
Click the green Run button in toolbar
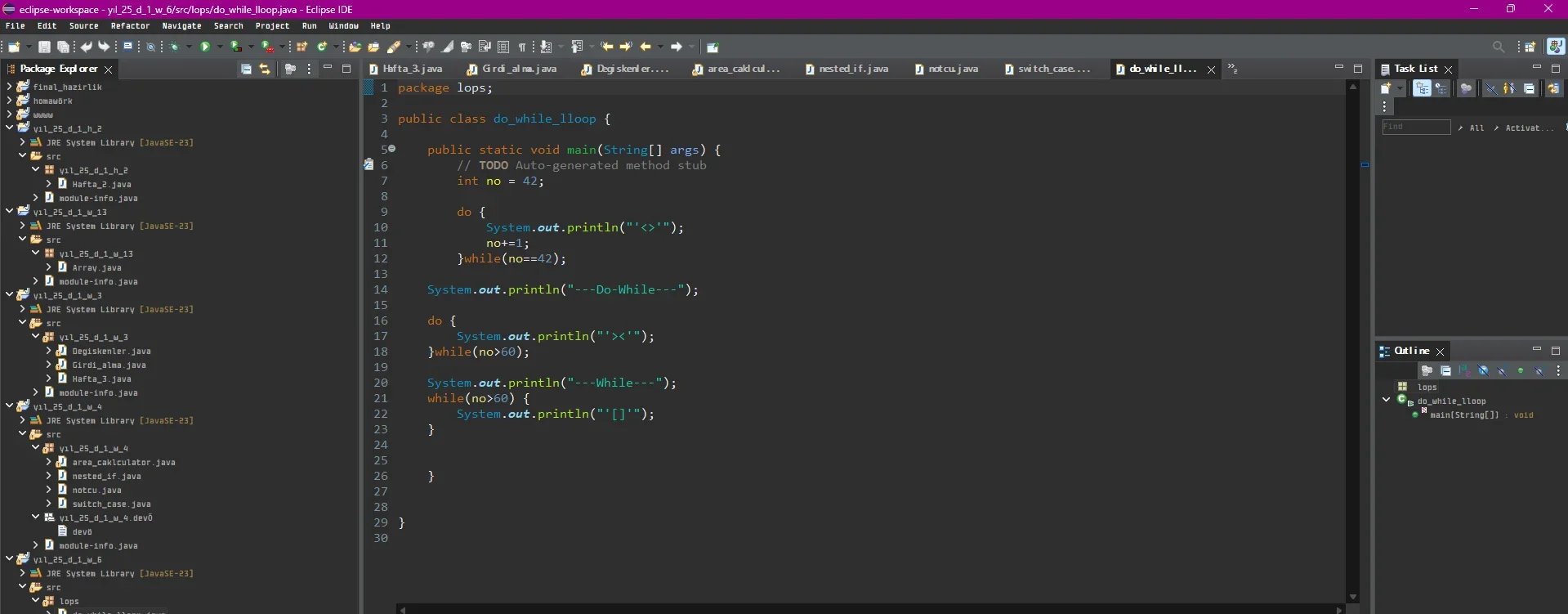pyautogui.click(x=205, y=47)
